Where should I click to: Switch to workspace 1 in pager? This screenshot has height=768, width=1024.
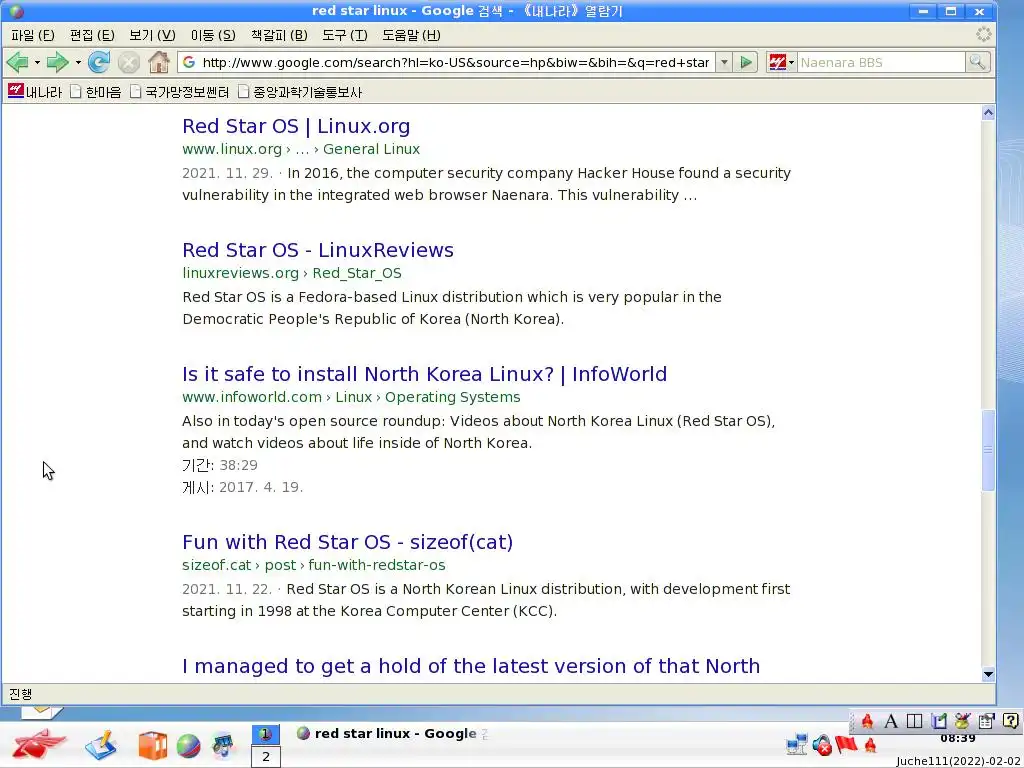pos(266,734)
